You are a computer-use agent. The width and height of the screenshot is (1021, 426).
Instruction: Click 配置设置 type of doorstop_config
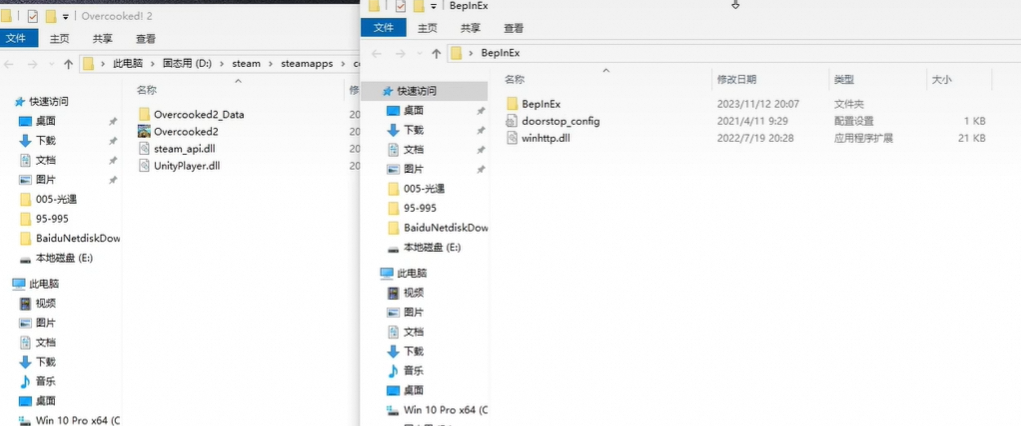pos(854,121)
